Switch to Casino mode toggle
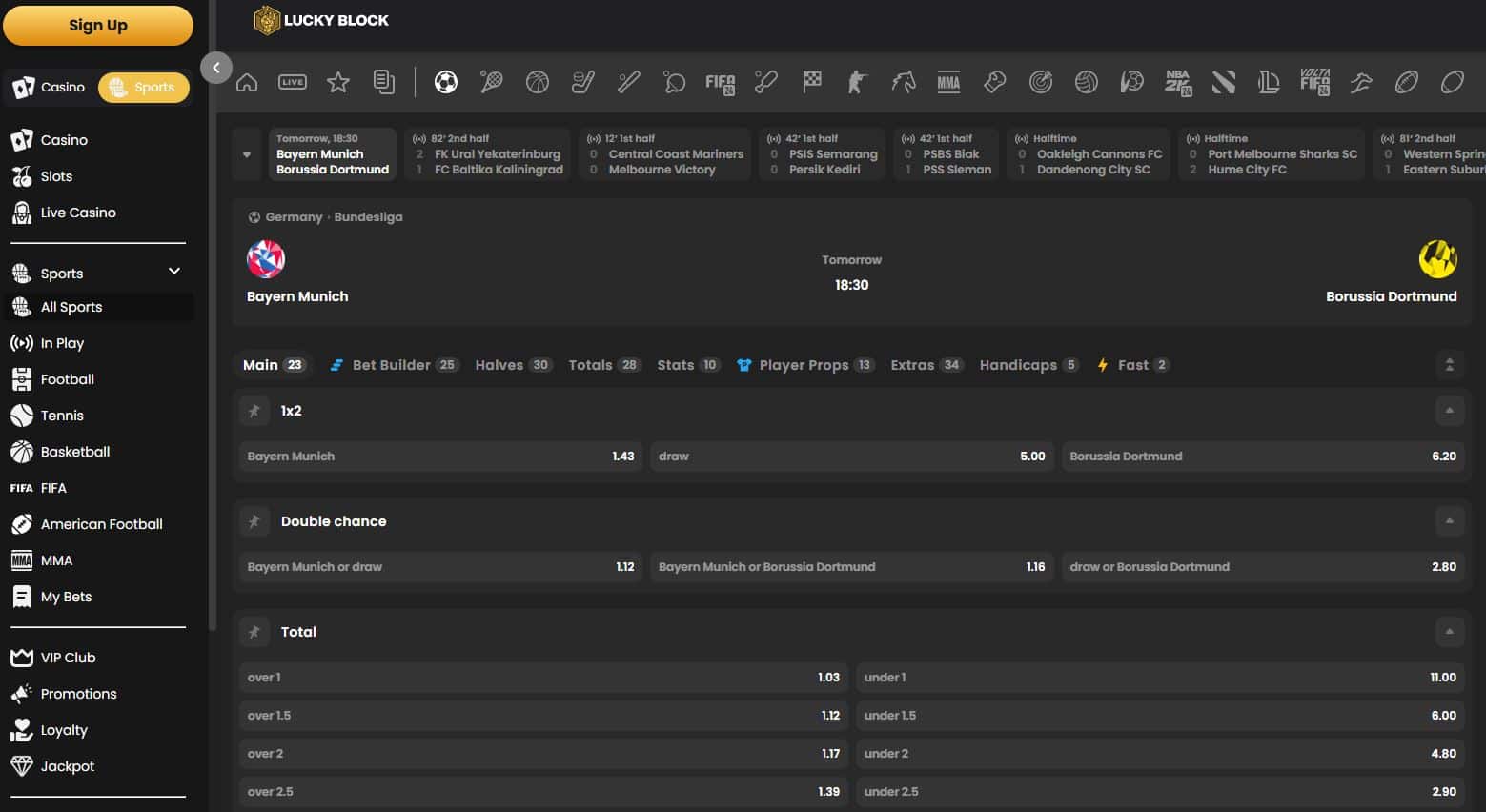Image resolution: width=1486 pixels, height=812 pixels. click(x=50, y=87)
